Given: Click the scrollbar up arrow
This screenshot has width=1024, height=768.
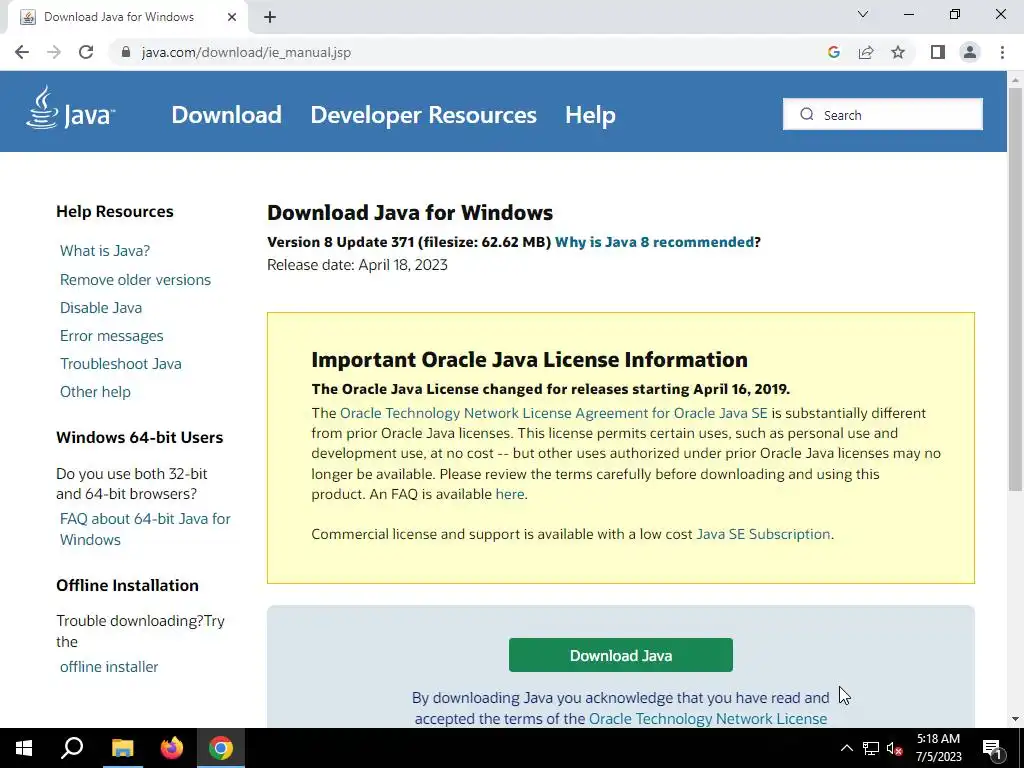Looking at the screenshot, I should [x=1015, y=79].
